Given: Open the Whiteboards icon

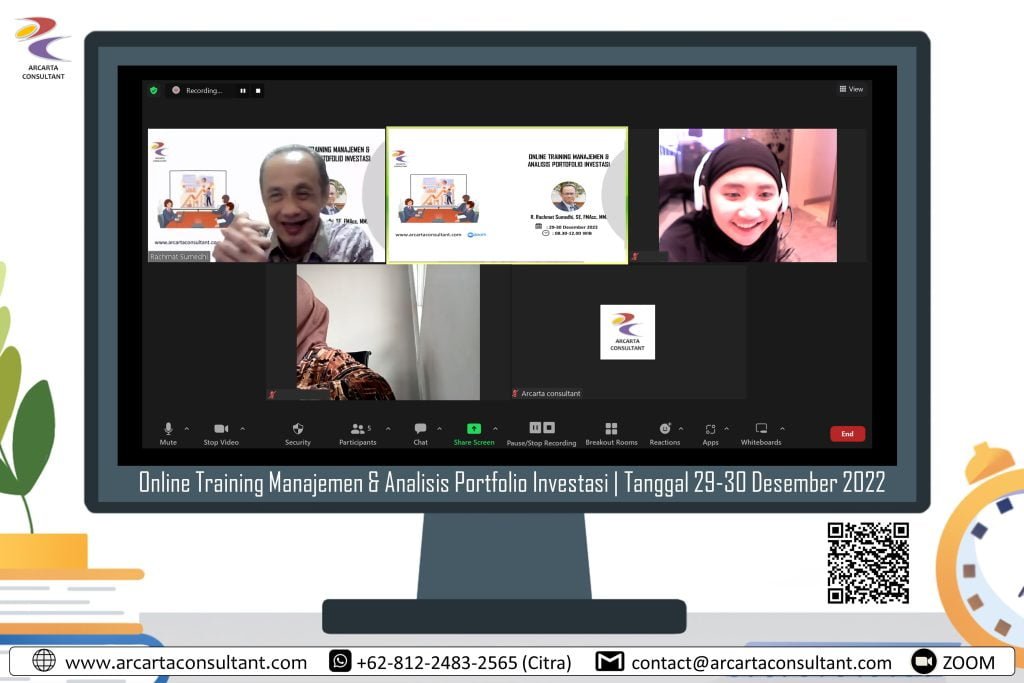Looking at the screenshot, I should click(761, 429).
